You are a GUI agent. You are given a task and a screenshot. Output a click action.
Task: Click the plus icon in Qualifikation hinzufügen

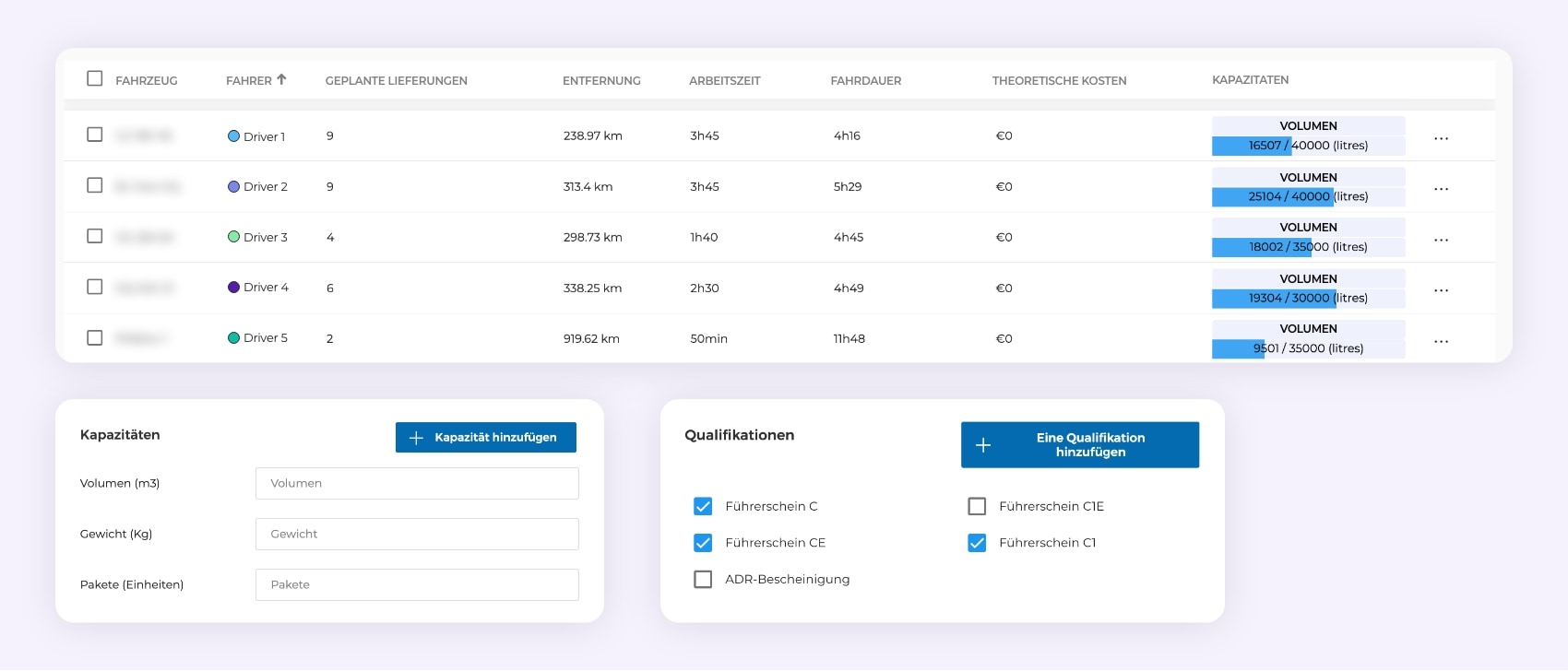pos(983,445)
